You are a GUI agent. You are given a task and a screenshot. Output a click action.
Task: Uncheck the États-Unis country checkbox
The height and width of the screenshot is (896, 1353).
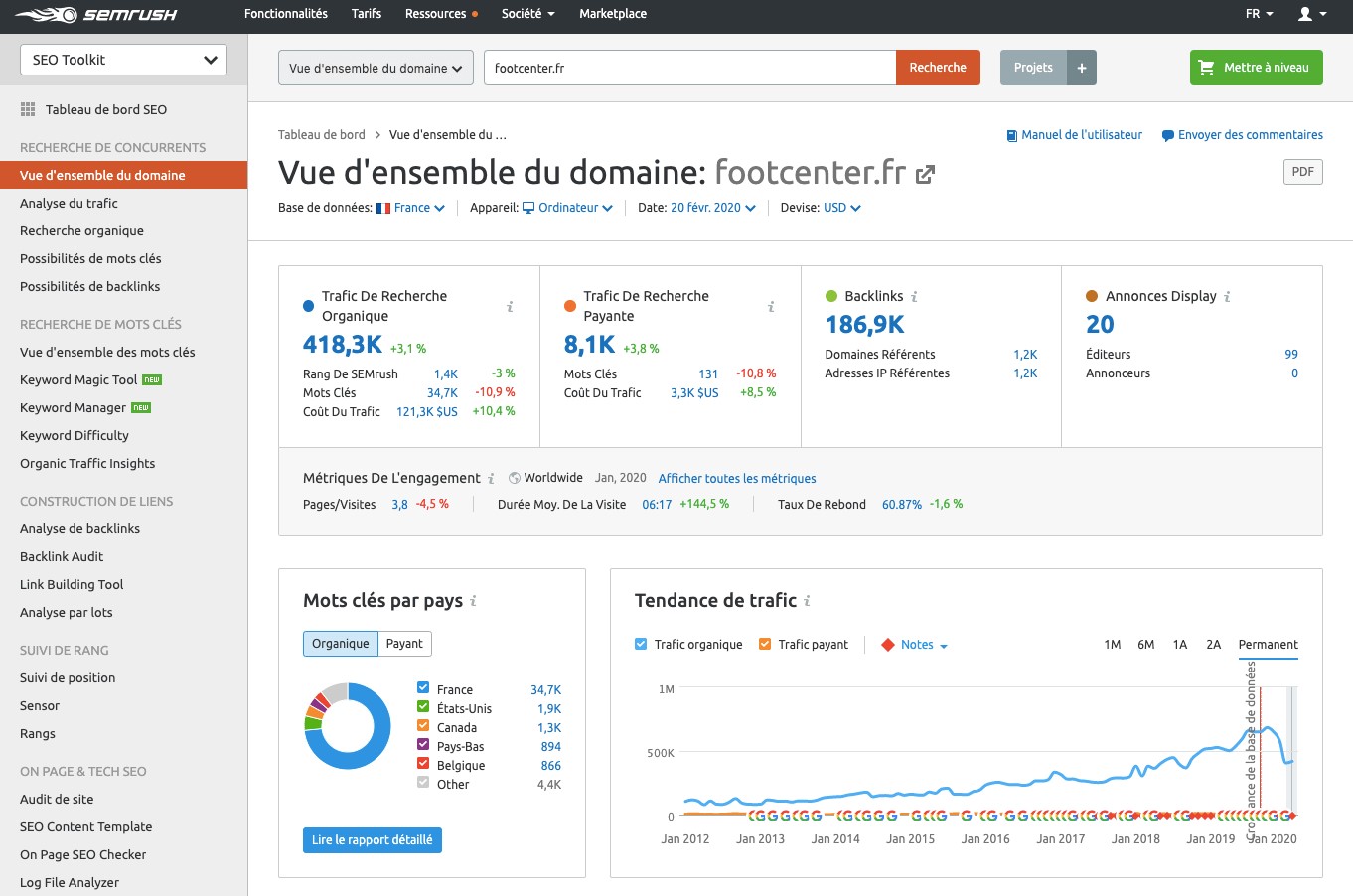423,706
